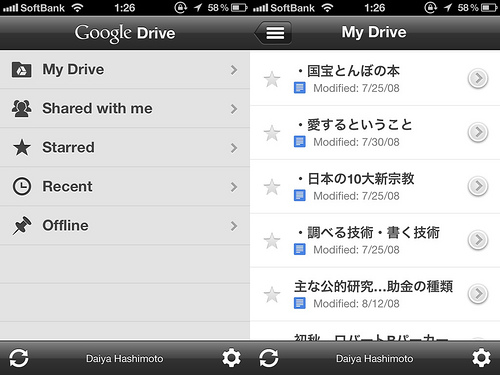Toggle star for 愛するということ
Image resolution: width=500 pixels, height=375 pixels.
(272, 133)
